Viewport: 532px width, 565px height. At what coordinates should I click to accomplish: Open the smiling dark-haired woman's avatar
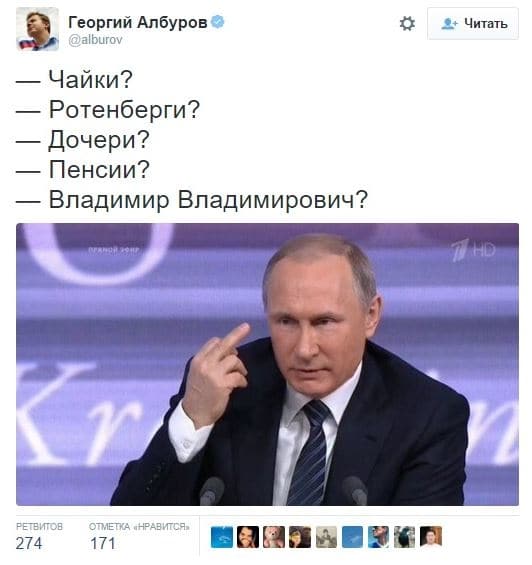248,537
